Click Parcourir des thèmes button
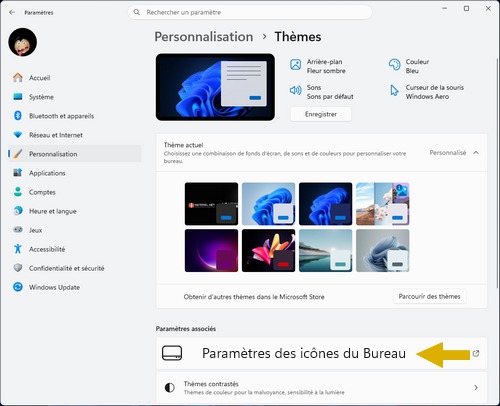This screenshot has width=500, height=406. [x=429, y=296]
